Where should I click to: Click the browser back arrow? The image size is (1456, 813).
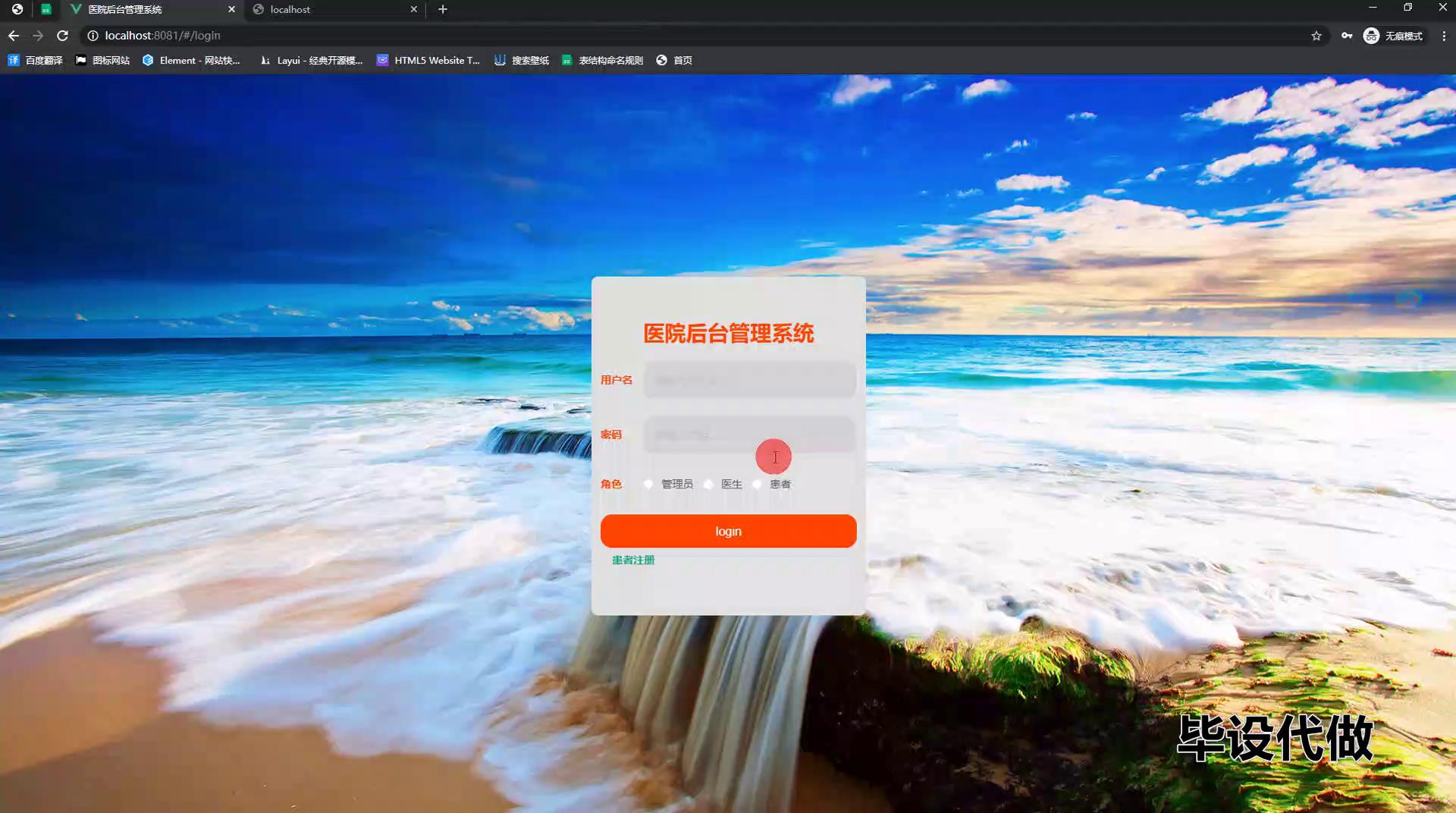tap(14, 36)
